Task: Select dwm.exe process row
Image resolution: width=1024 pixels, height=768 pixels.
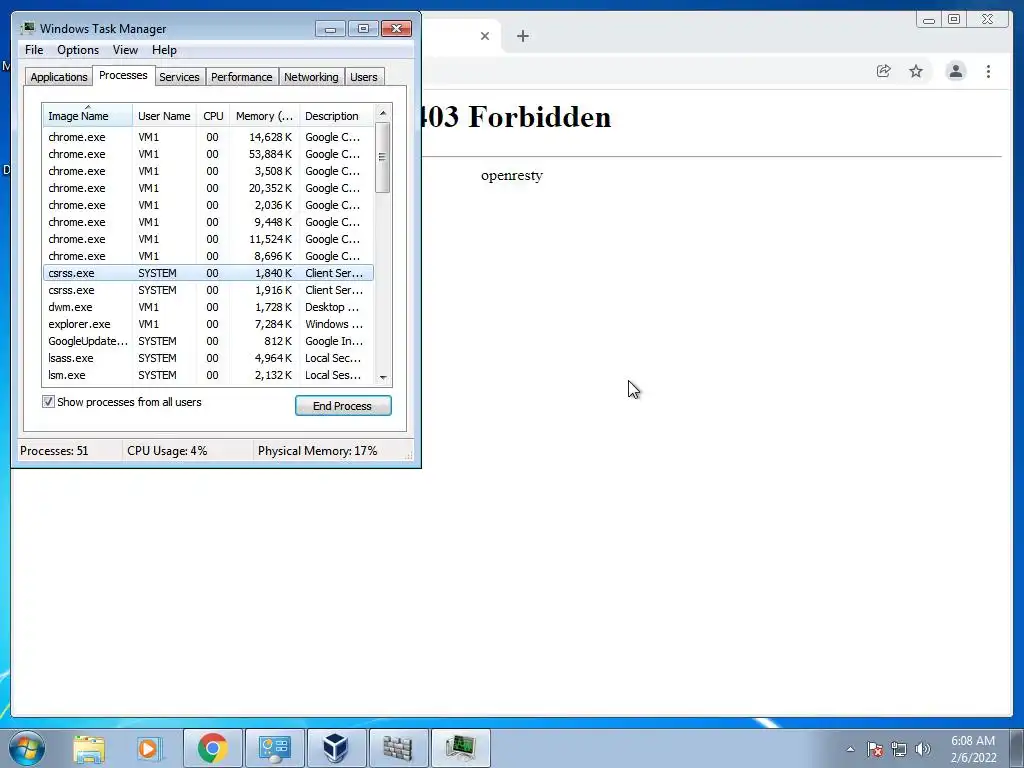Action: [x=208, y=307]
